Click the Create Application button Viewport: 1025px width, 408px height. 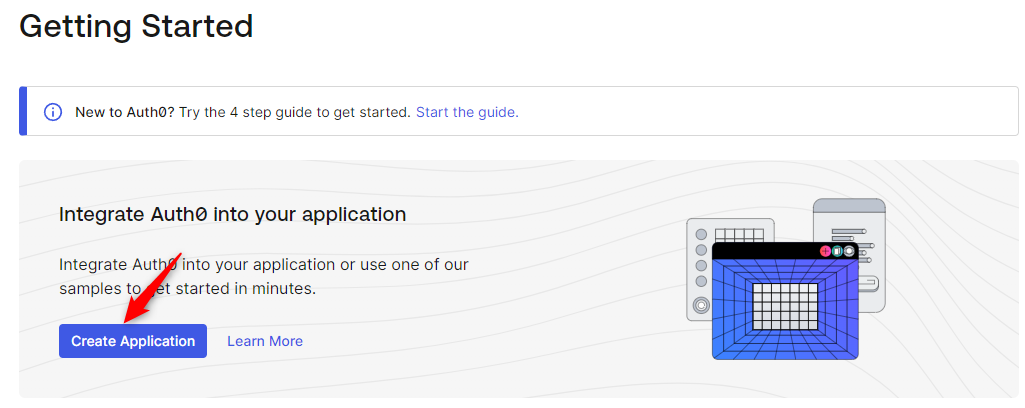pos(133,341)
